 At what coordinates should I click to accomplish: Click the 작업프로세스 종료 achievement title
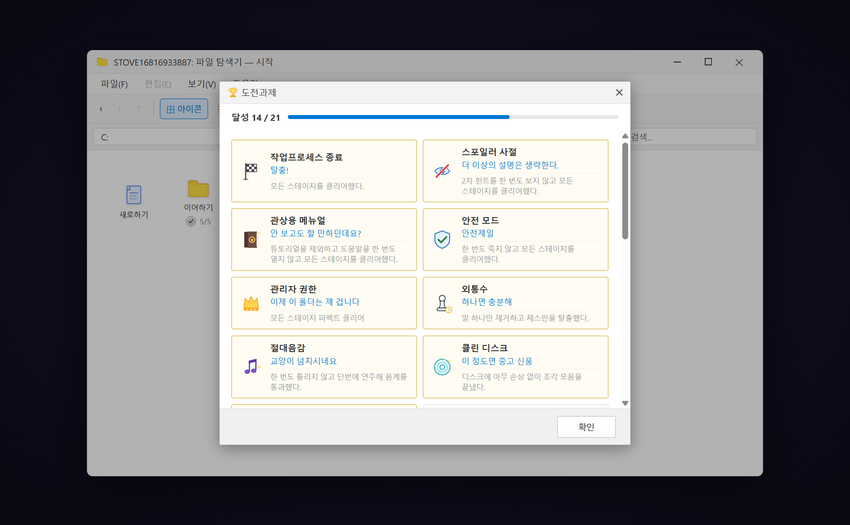point(306,157)
